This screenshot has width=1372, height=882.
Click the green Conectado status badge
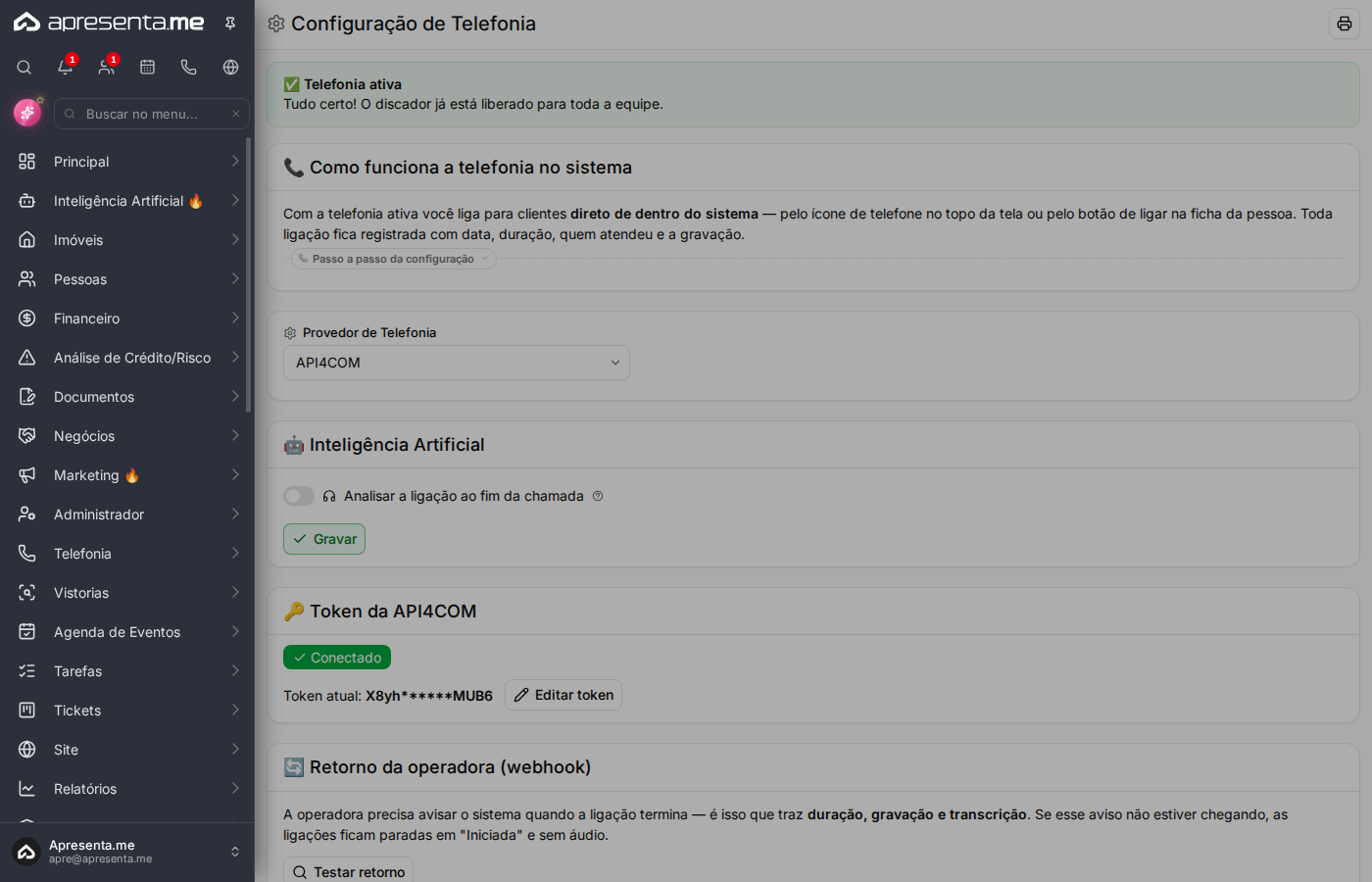337,658
